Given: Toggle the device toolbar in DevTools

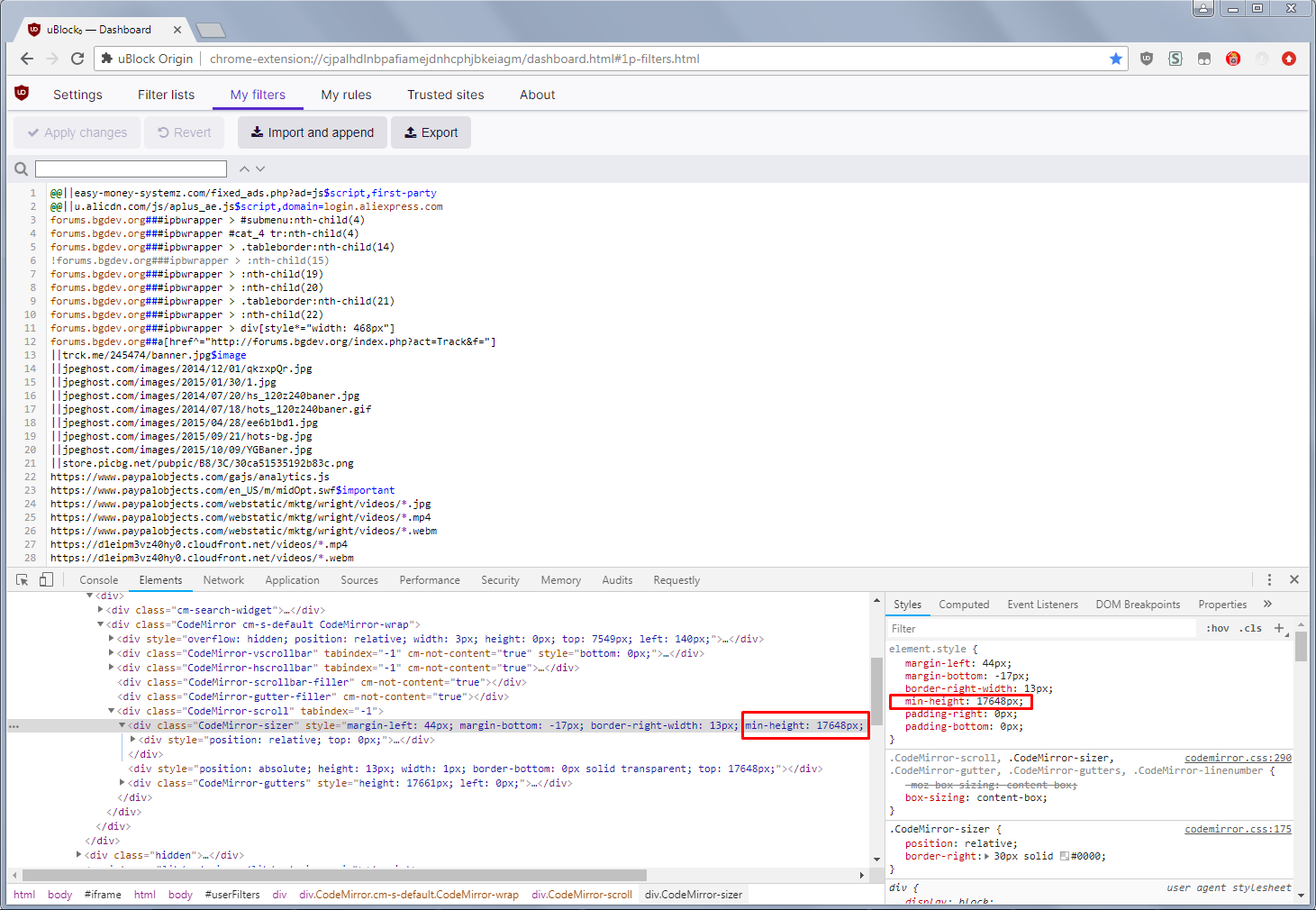Looking at the screenshot, I should pos(46,579).
